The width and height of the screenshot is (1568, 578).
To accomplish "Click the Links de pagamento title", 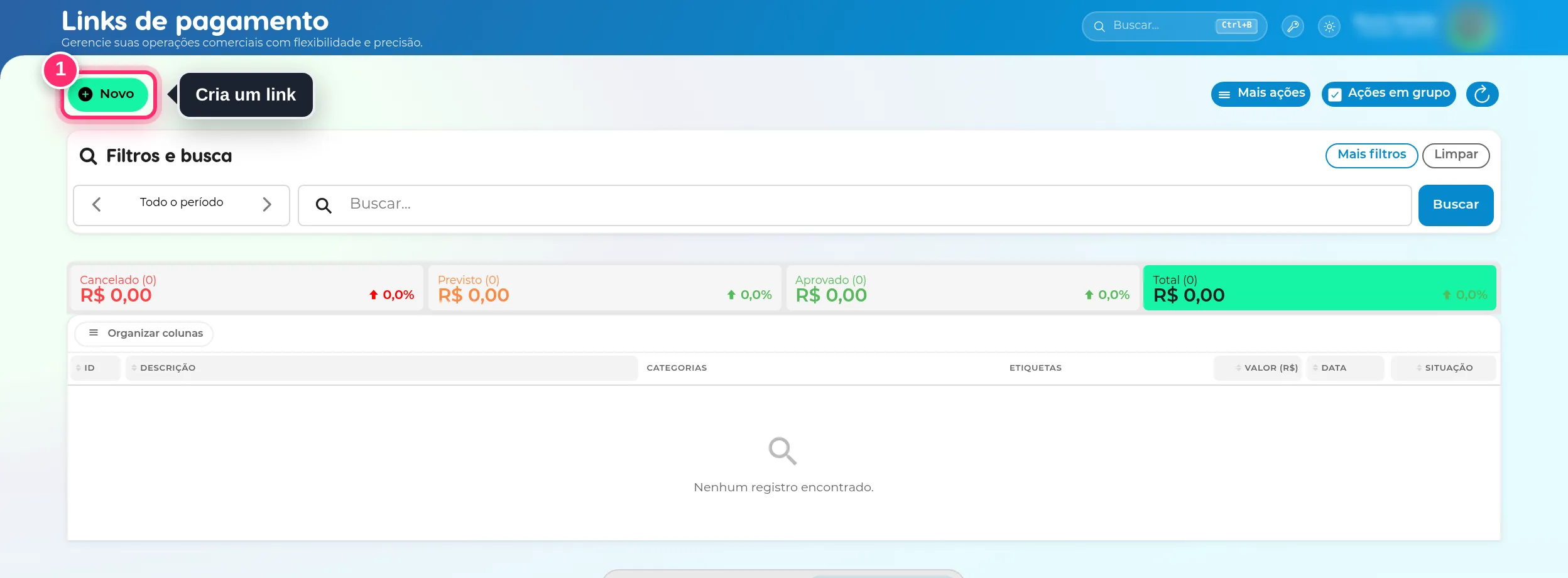I will coord(195,21).
